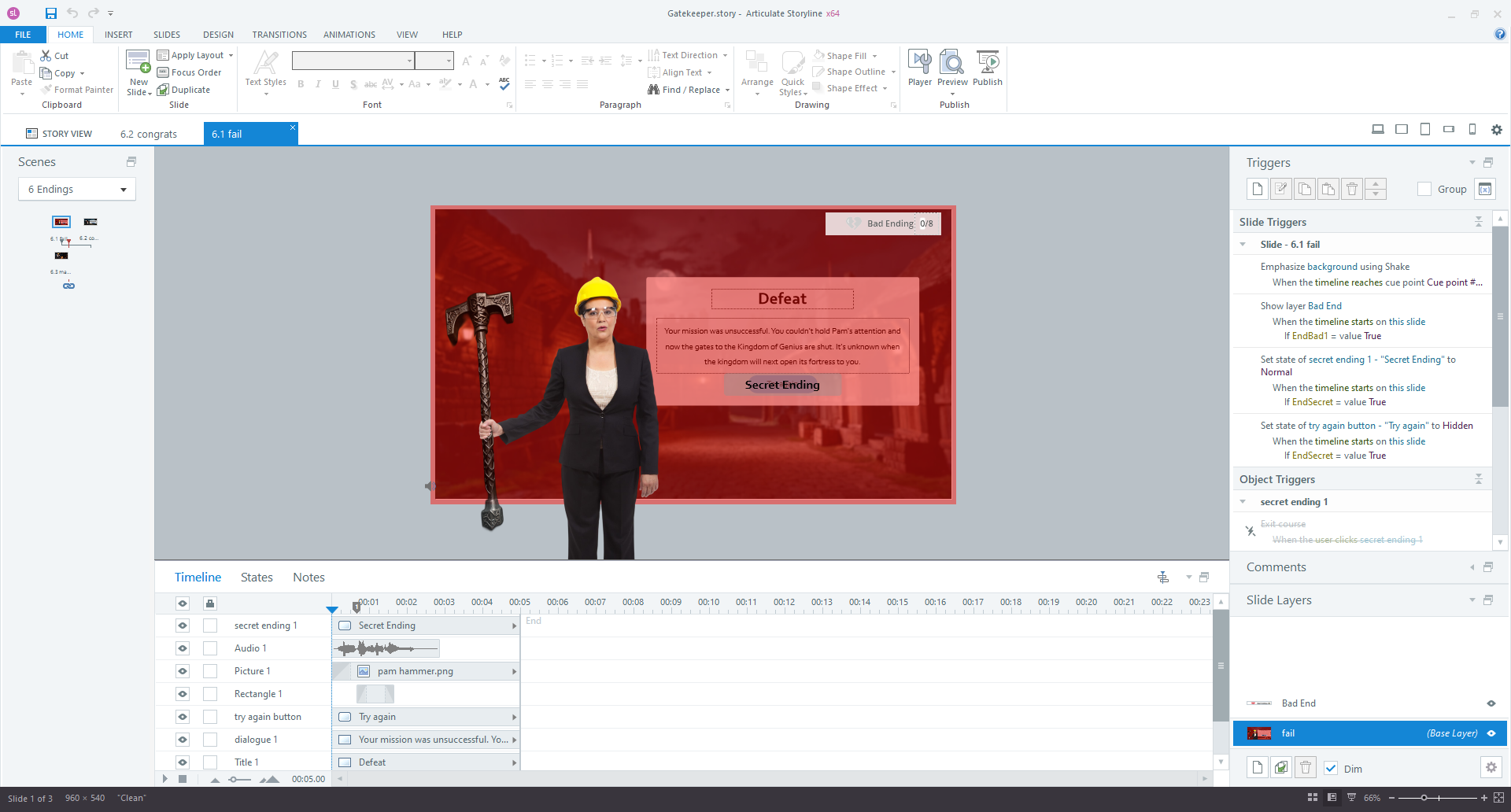Switch to the INSERT ribbon tab
This screenshot has height=812, width=1511.
(x=119, y=35)
